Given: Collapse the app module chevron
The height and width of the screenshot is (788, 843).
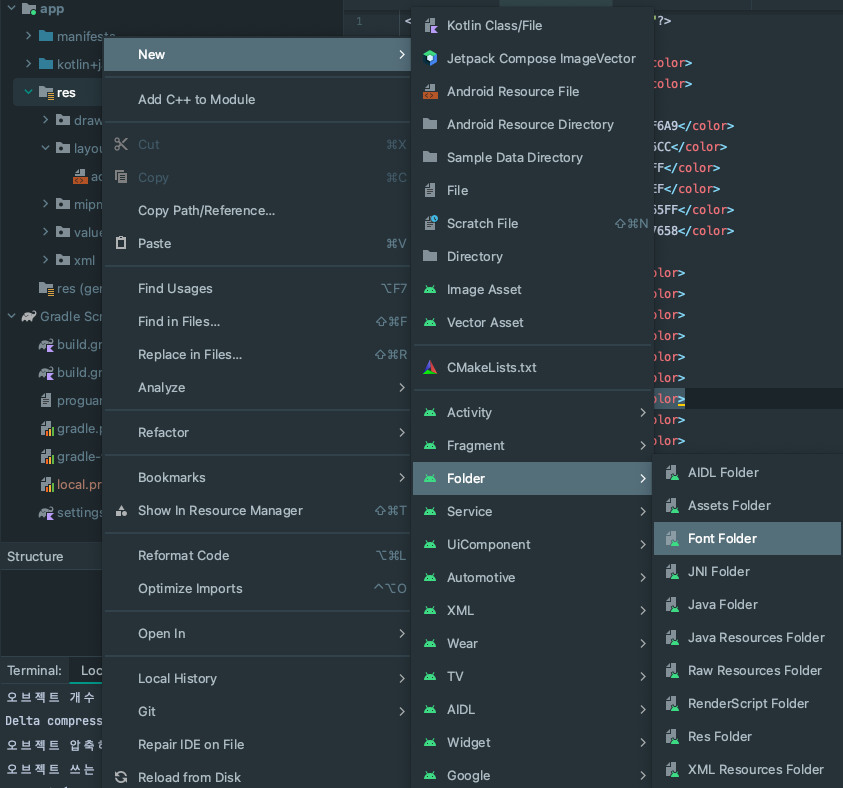Looking at the screenshot, I should (11, 8).
